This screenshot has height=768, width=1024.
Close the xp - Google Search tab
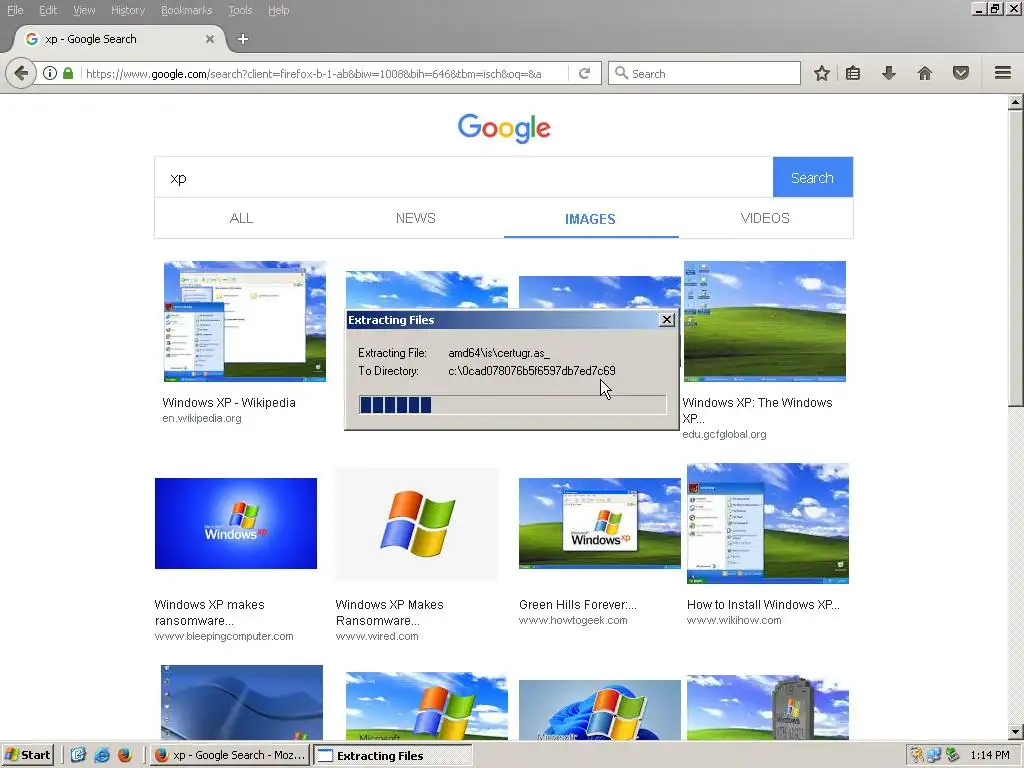tap(210, 39)
